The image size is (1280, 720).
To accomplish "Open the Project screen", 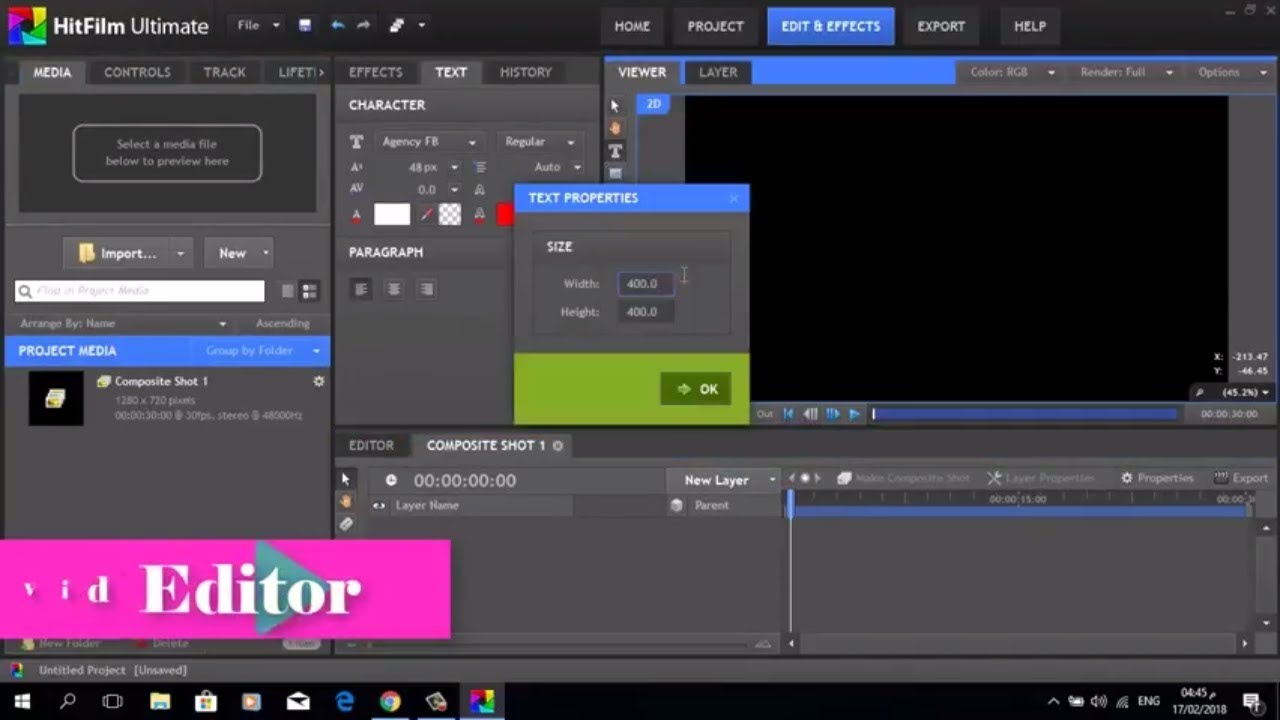I will click(x=715, y=26).
